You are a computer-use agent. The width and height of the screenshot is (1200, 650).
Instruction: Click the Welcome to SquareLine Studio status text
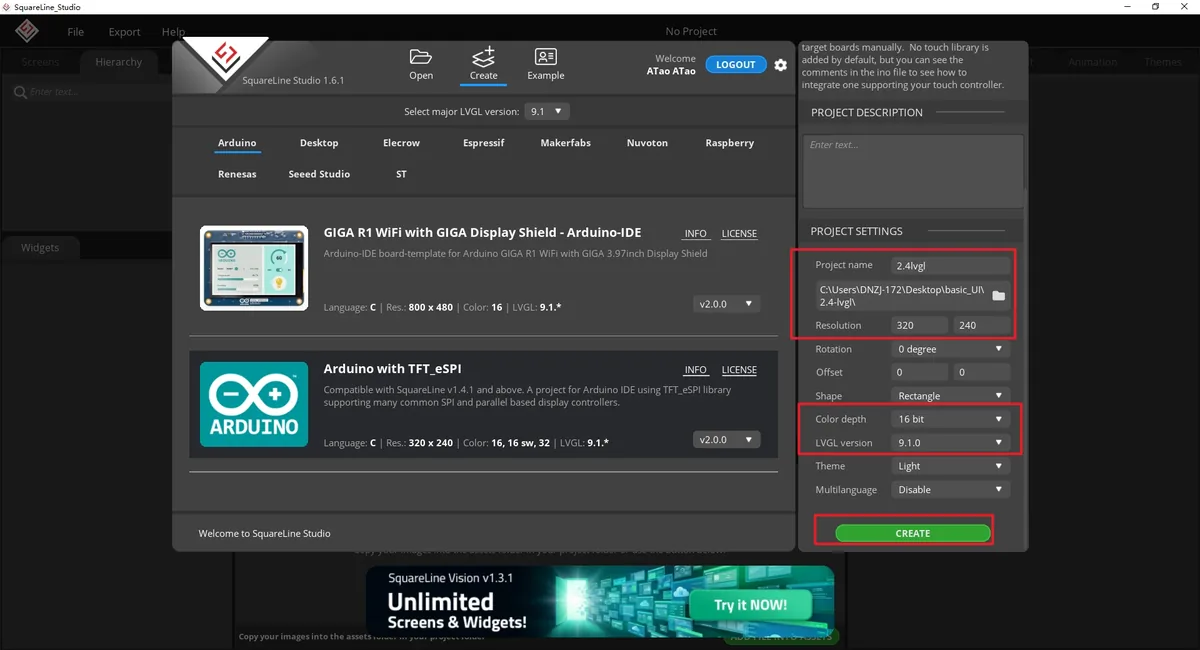click(264, 533)
